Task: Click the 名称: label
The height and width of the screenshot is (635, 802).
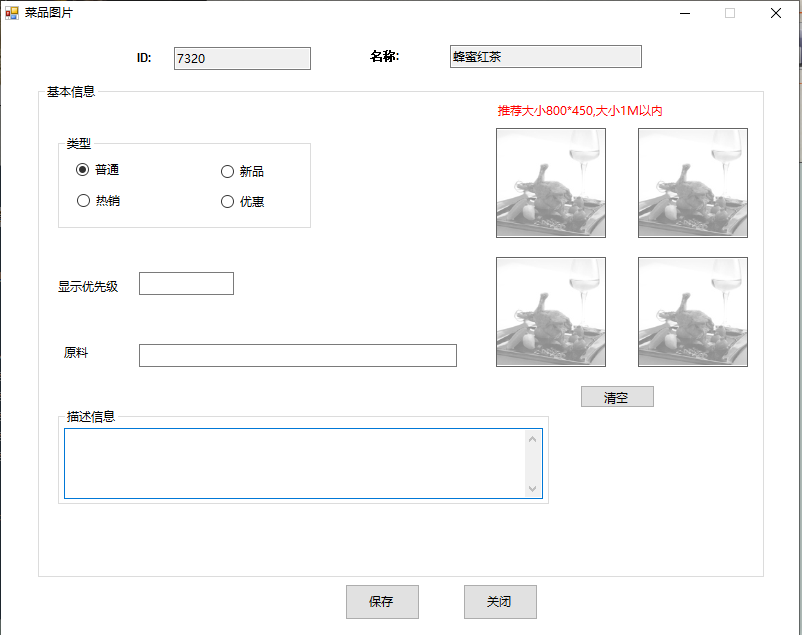Action: pyautogui.click(x=384, y=56)
